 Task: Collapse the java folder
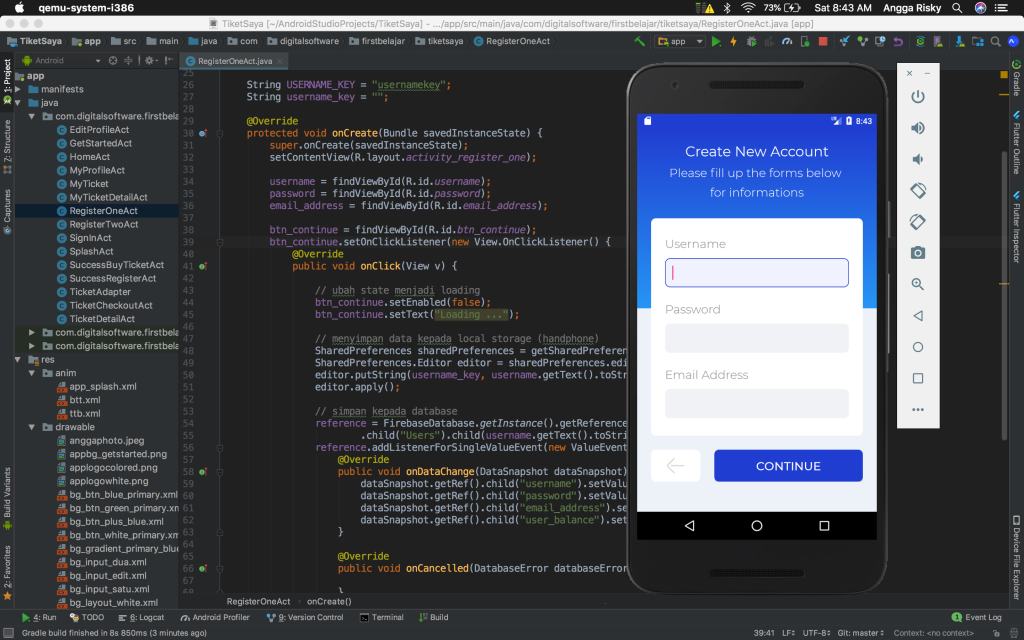coord(18,103)
